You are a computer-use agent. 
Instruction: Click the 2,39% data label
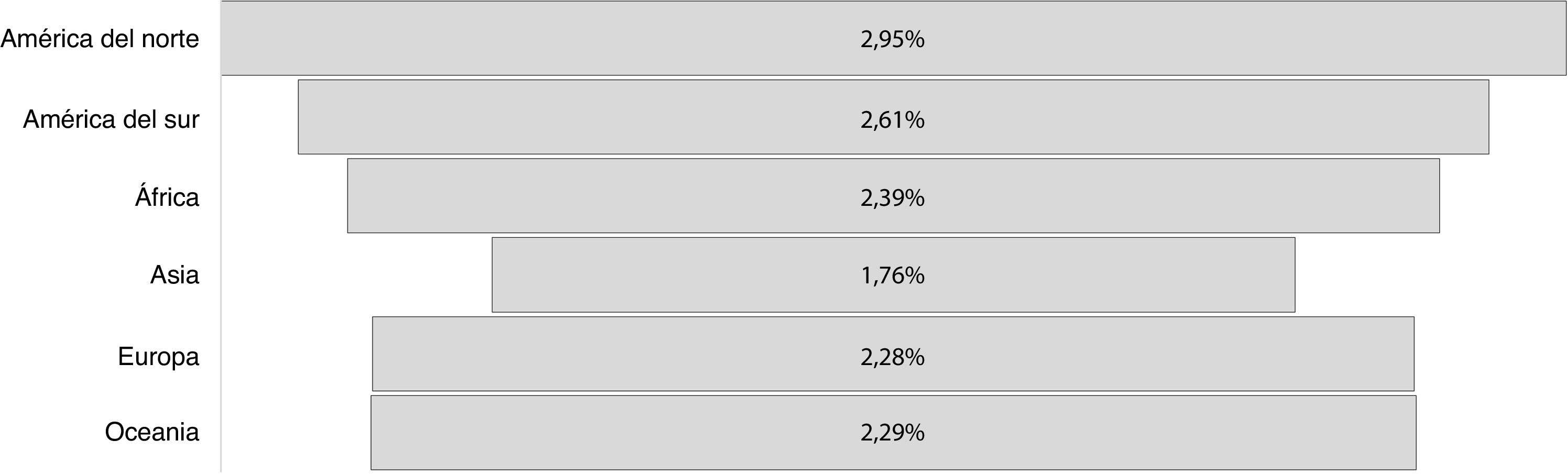892,198
